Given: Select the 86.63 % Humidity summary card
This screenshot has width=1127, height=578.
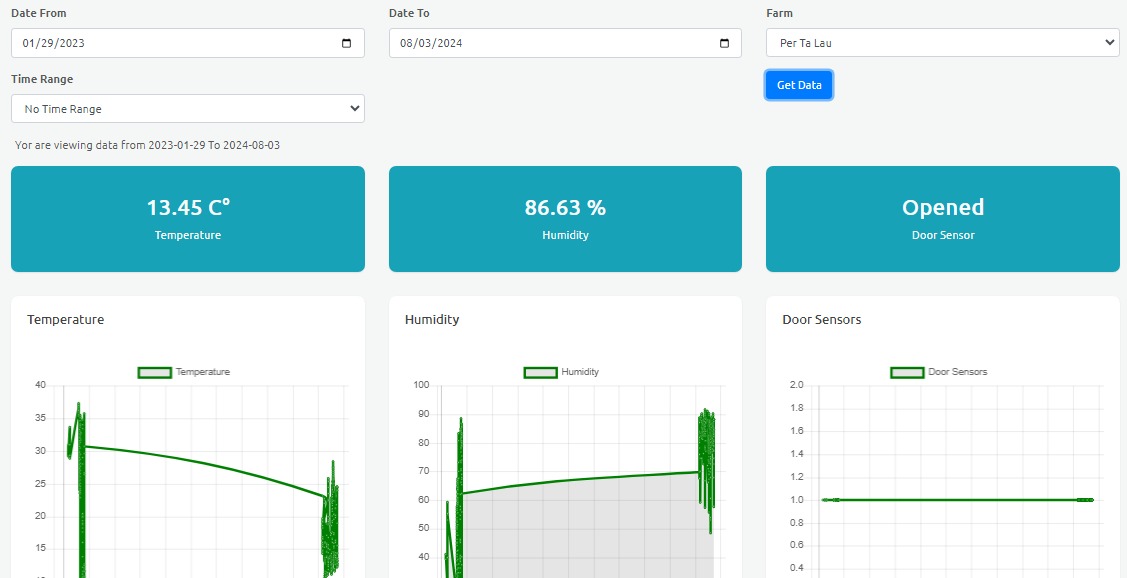Looking at the screenshot, I should pos(565,219).
